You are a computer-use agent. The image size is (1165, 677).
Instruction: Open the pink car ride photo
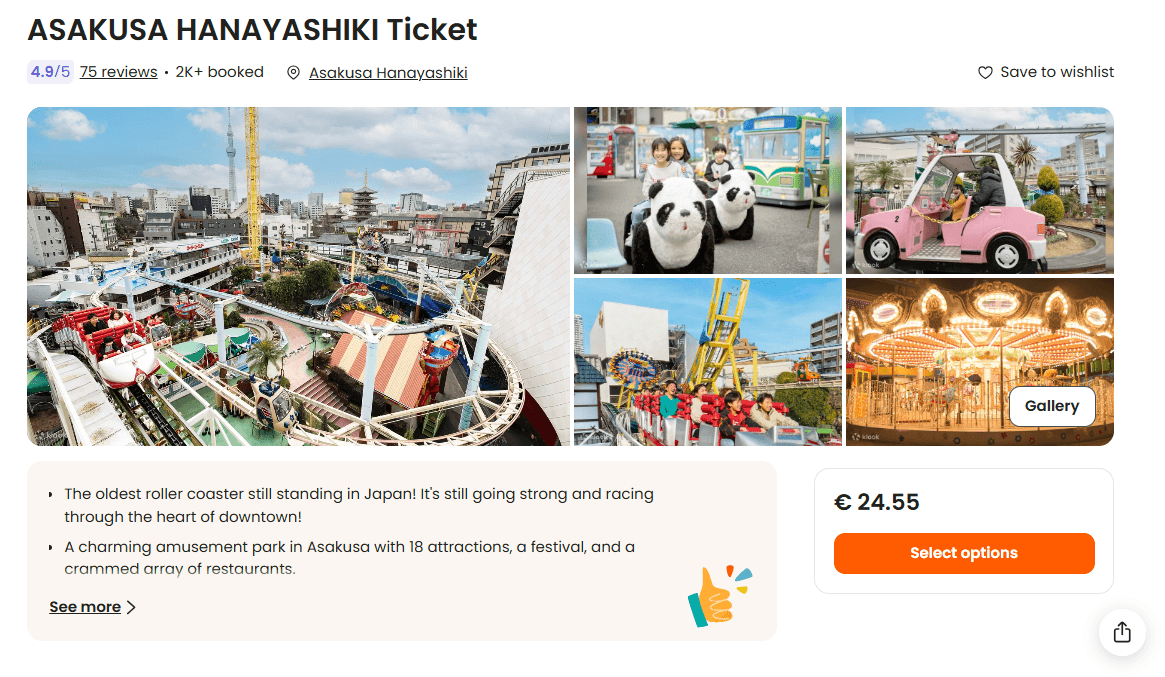979,190
